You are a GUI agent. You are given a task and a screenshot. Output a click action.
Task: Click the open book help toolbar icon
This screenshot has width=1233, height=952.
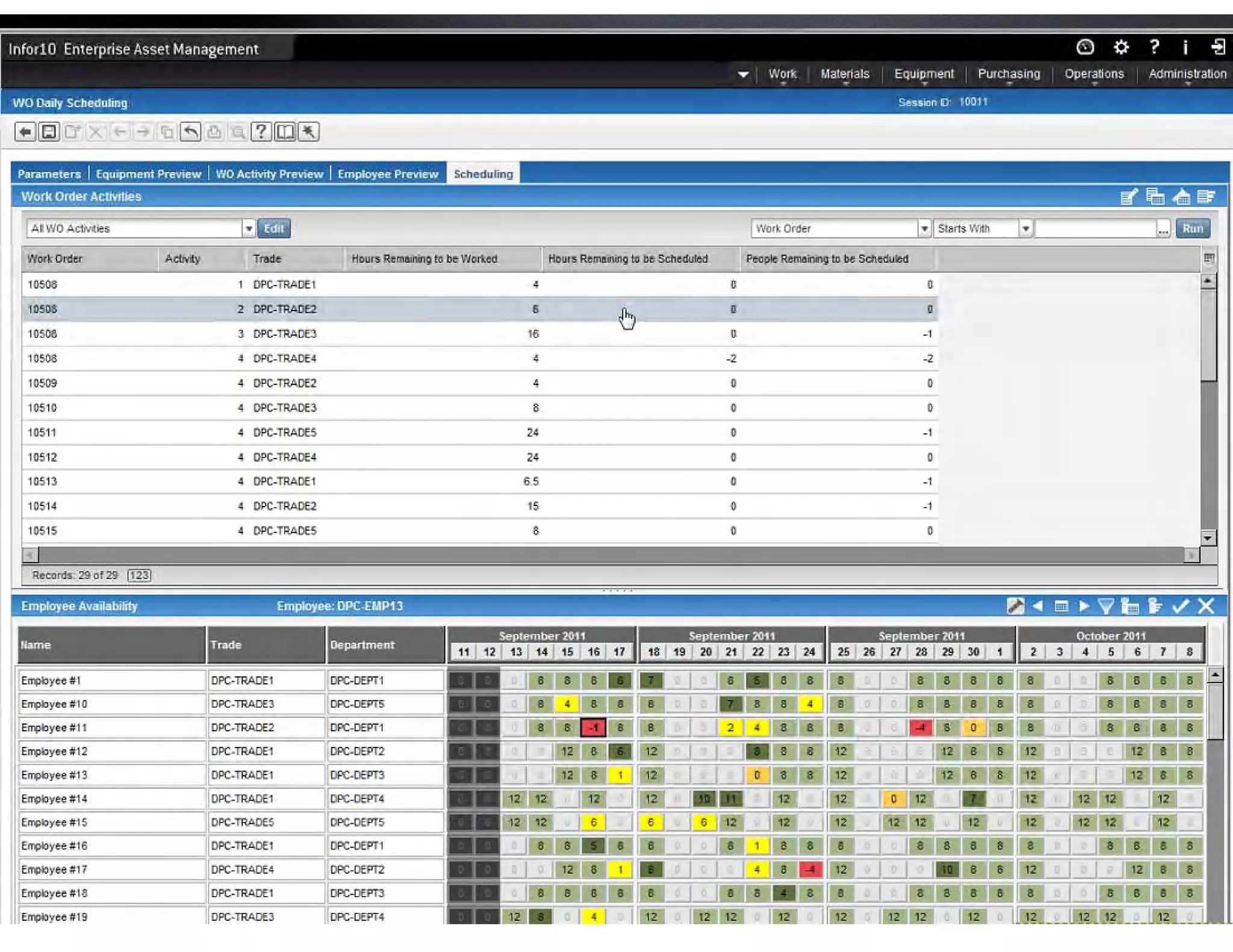[285, 132]
